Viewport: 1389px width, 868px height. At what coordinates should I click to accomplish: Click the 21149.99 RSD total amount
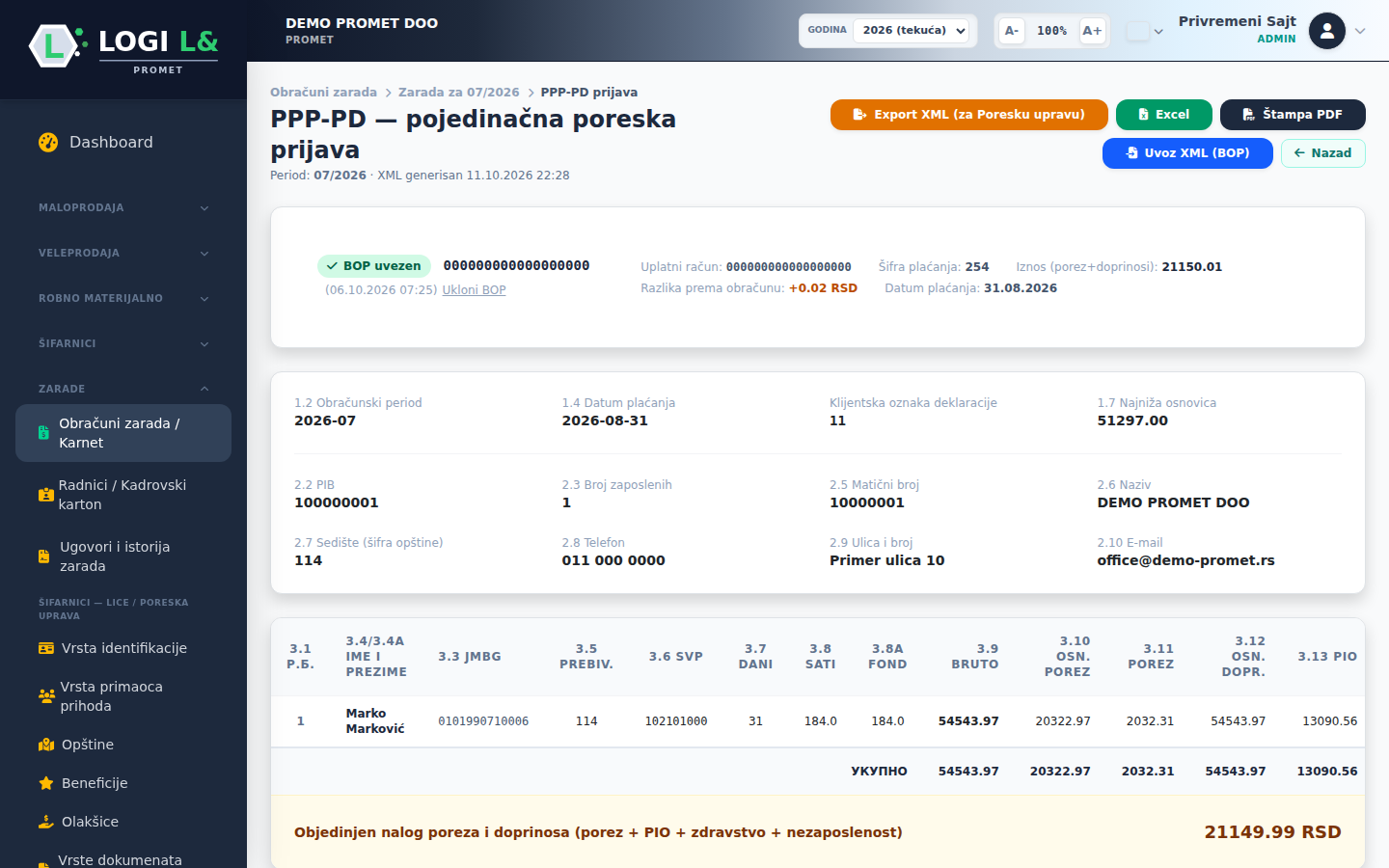click(1272, 832)
